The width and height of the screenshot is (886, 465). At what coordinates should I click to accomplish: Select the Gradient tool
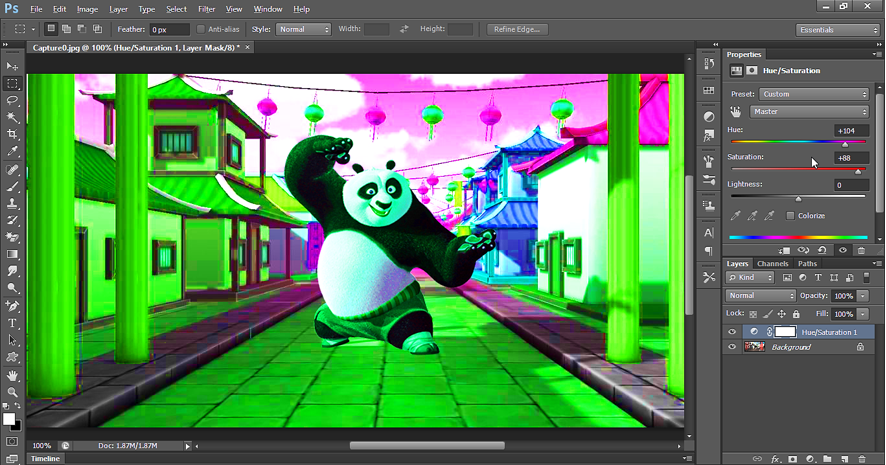[12, 254]
